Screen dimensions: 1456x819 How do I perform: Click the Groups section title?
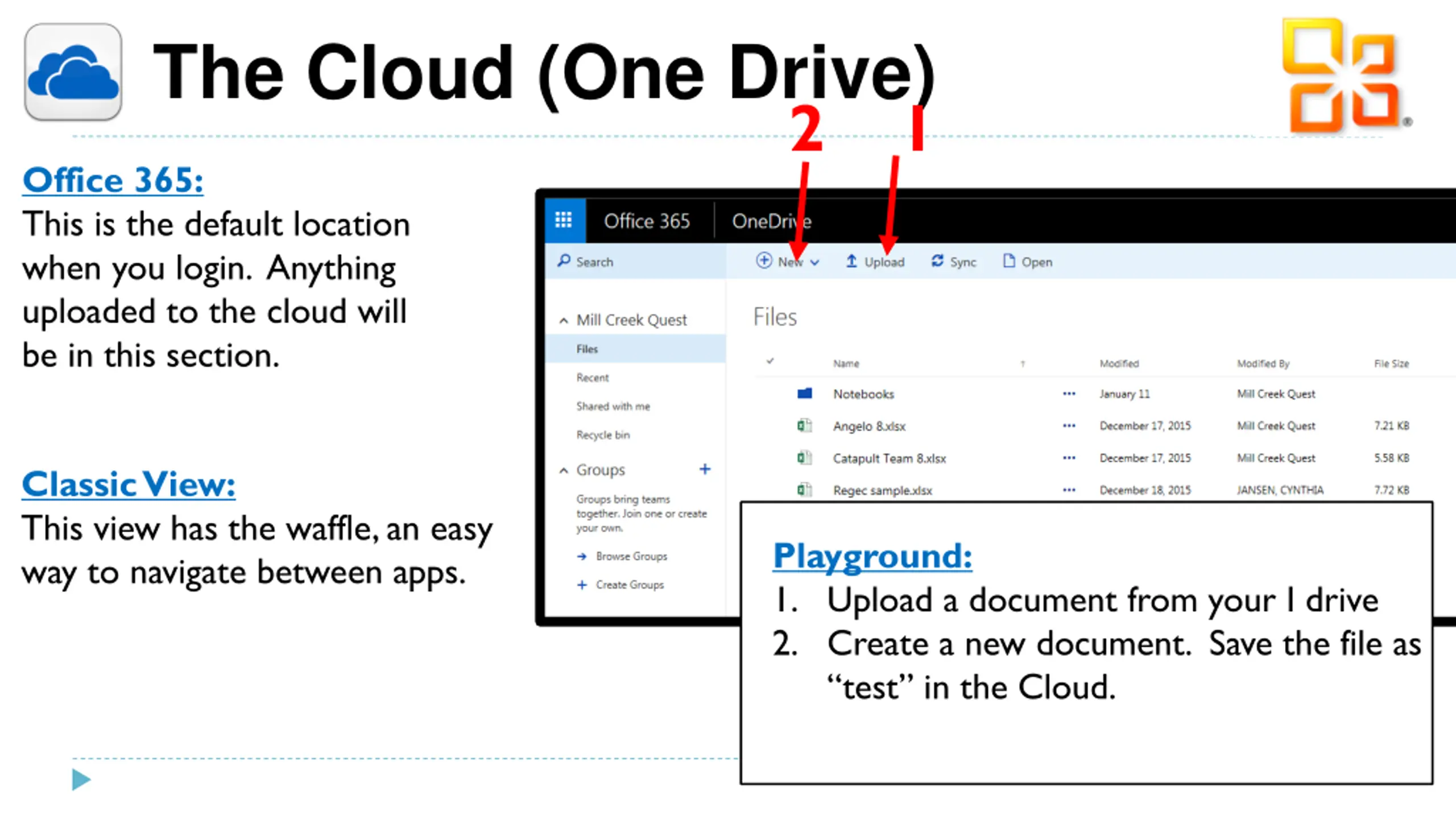[601, 470]
